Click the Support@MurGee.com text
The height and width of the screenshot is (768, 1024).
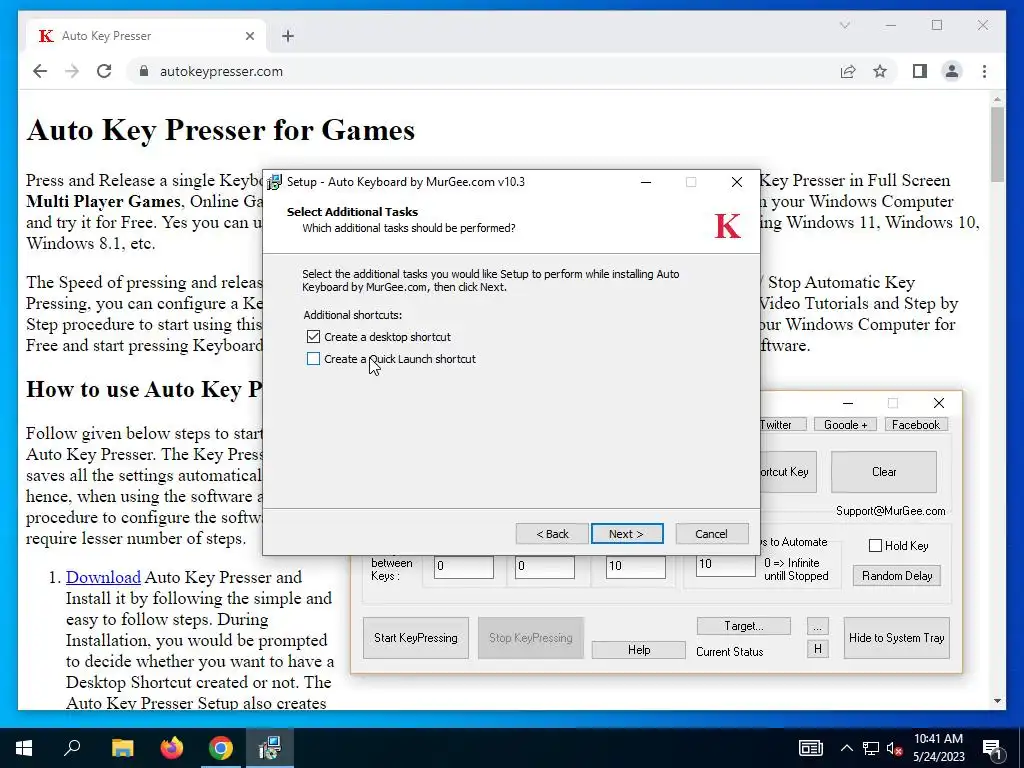pyautogui.click(x=891, y=511)
